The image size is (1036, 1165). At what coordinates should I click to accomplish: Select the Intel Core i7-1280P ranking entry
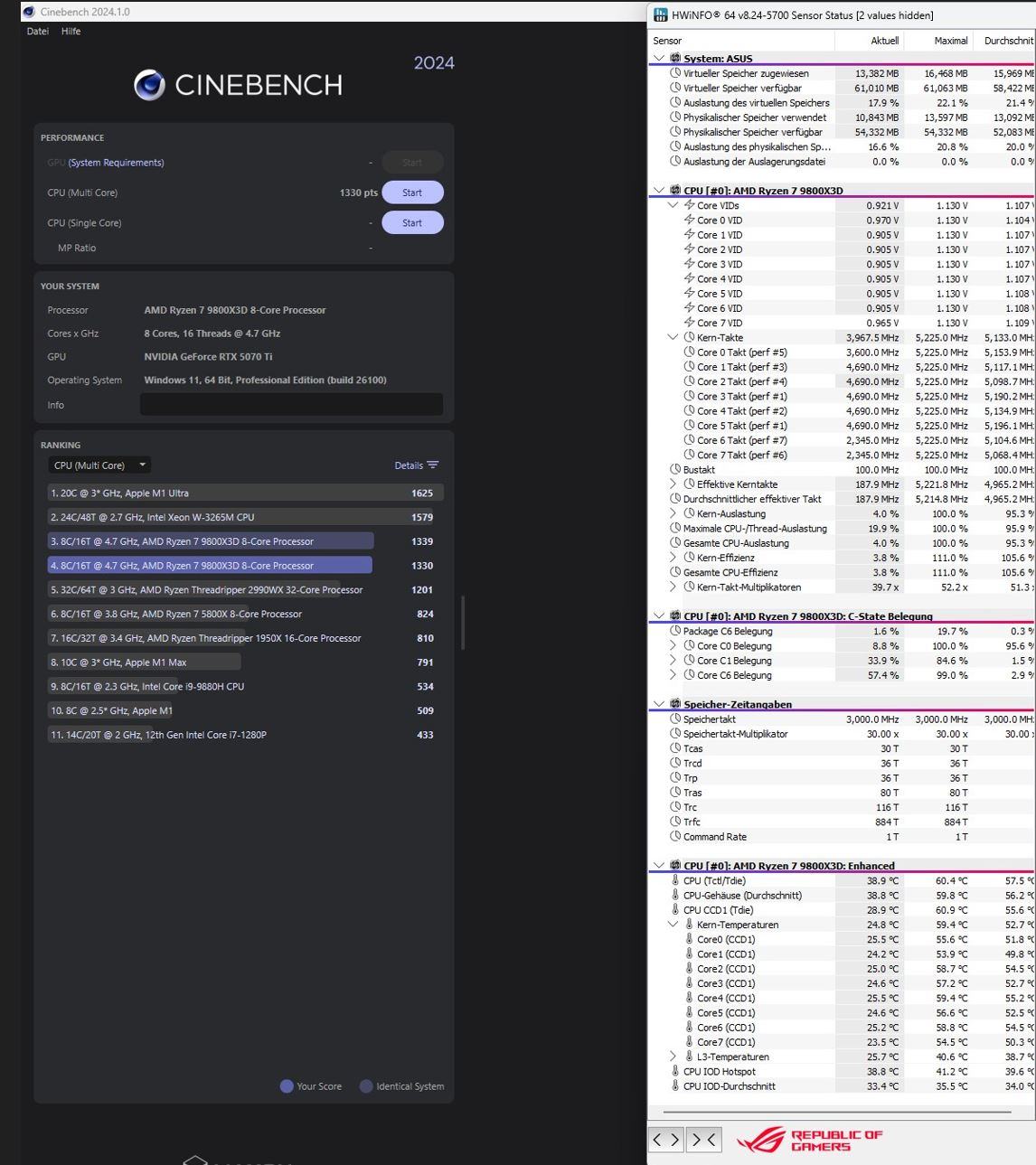(x=245, y=735)
